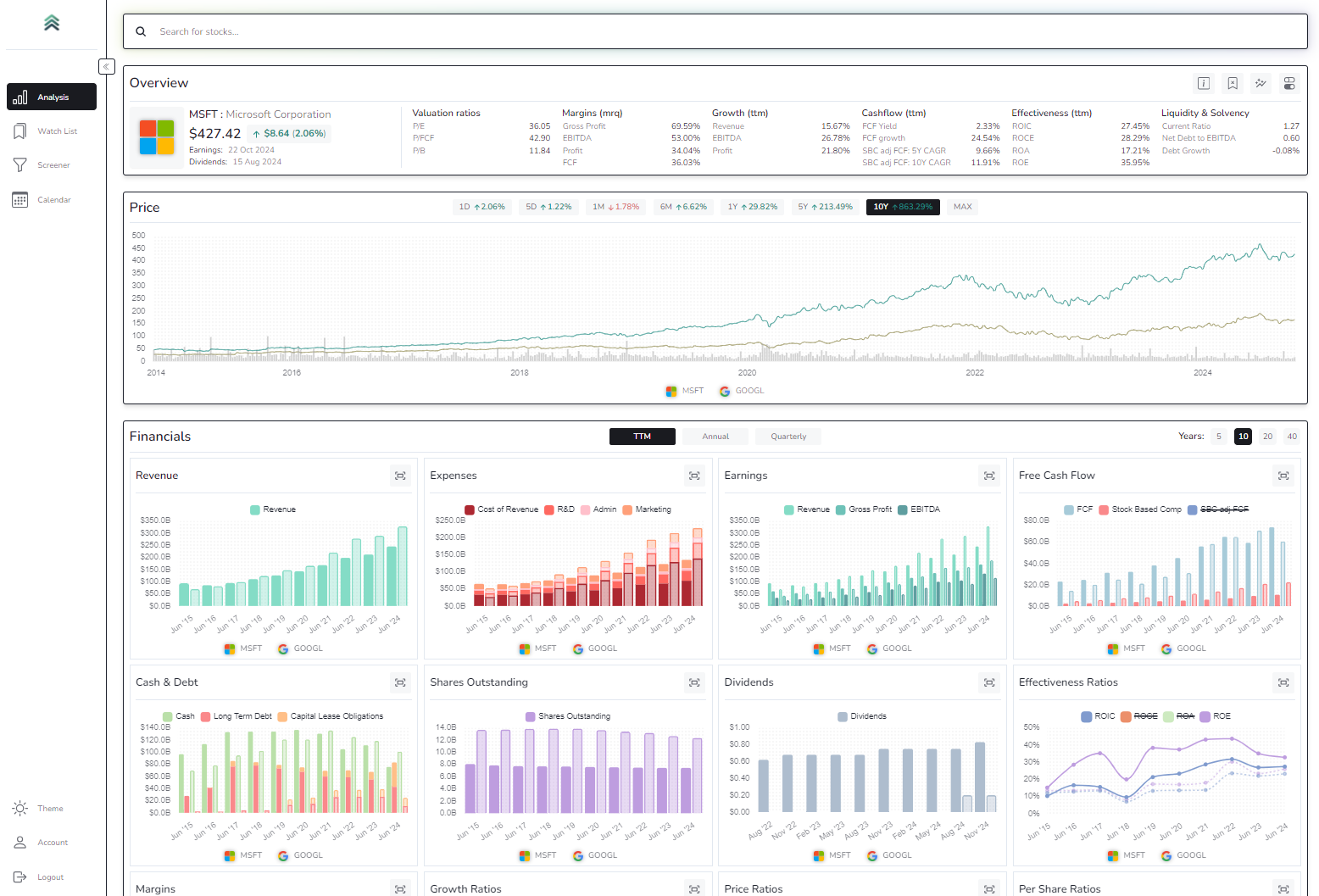
Task: Select the MAX price range
Action: click(962, 207)
